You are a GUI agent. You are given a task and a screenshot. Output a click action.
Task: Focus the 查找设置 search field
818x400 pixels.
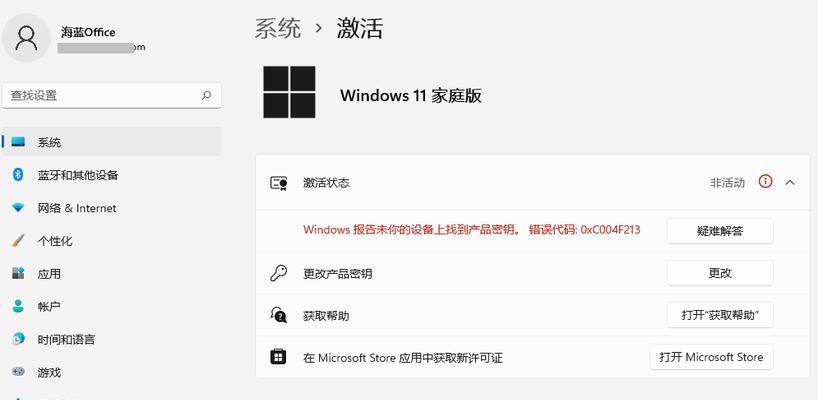point(112,95)
